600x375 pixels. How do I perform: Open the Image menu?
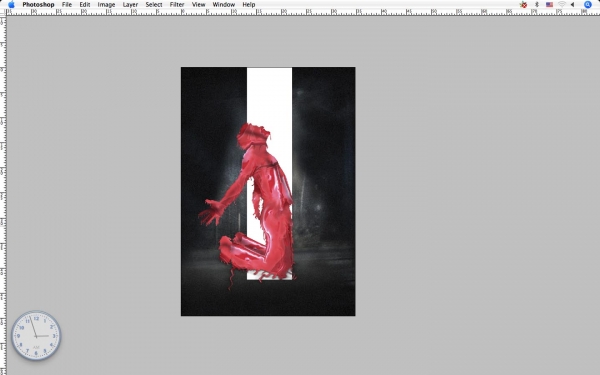point(106,5)
